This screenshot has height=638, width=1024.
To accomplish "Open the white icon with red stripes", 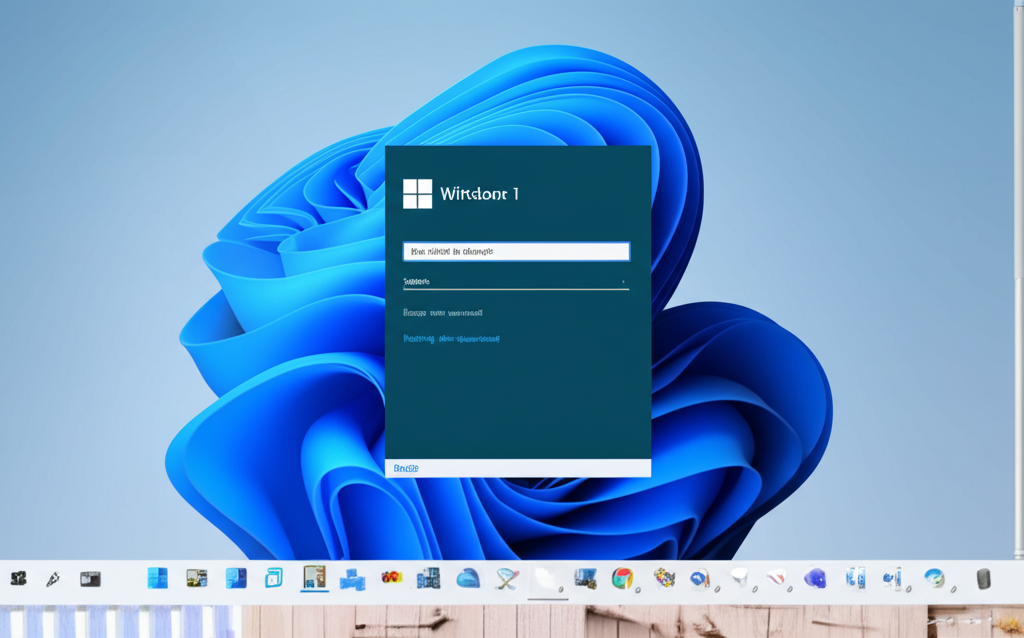I will 776,577.
